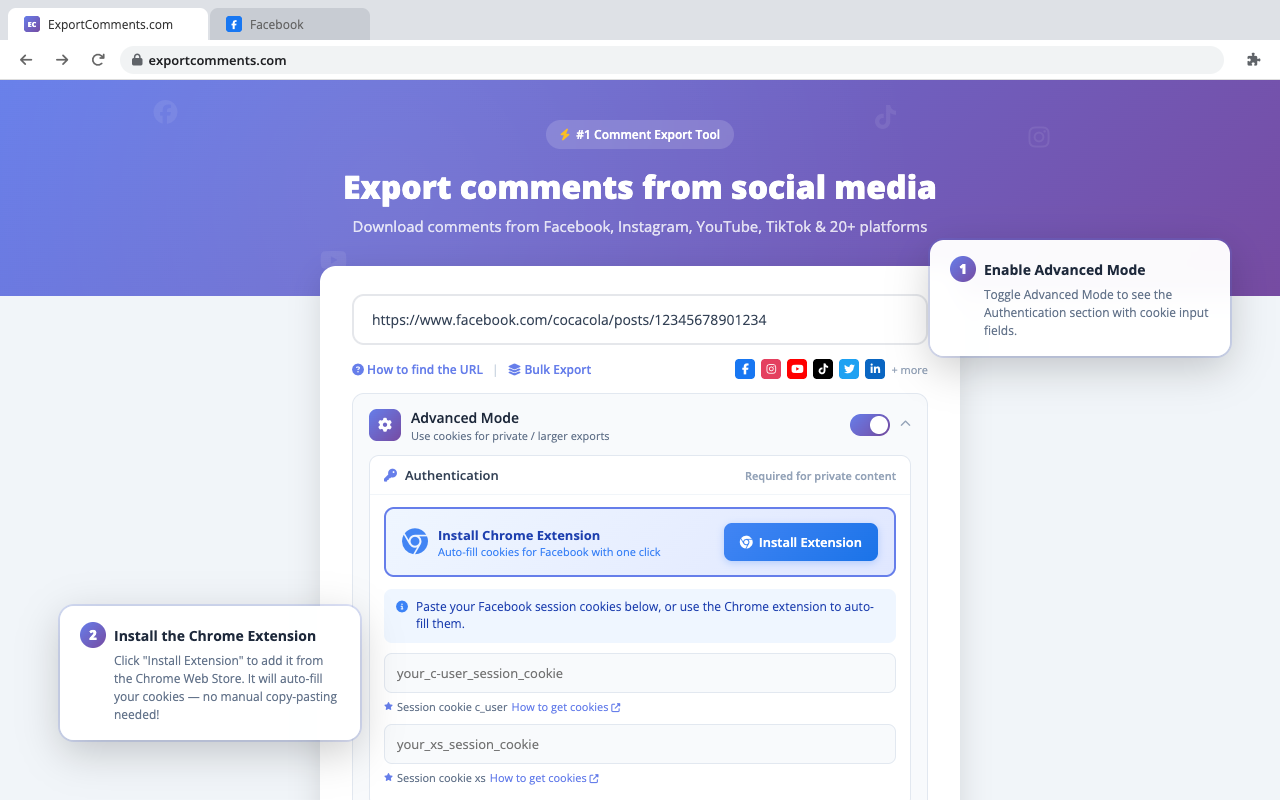Click the #1 Comment Export Tool badge
The width and height of the screenshot is (1280, 800).
click(x=640, y=134)
